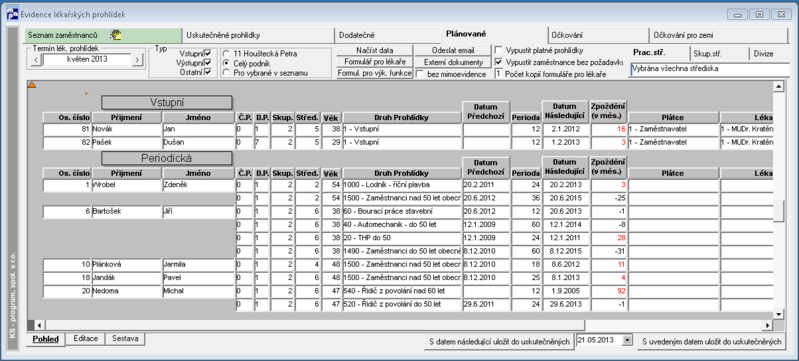Click the 20 - THP do 50 cell
Viewport: 799px width, 361px height.
(x=402, y=238)
